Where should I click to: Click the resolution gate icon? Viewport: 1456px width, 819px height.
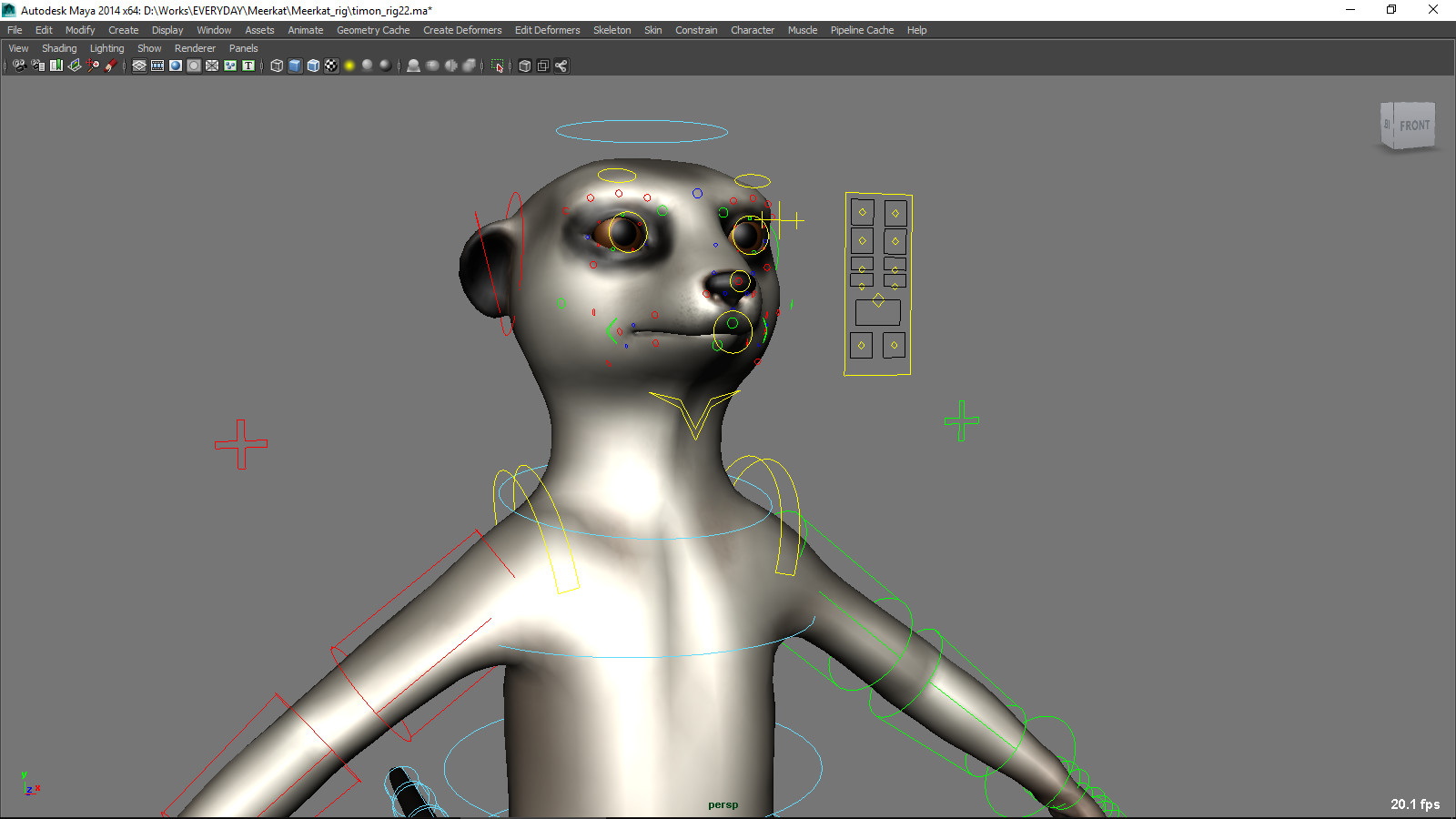175,65
